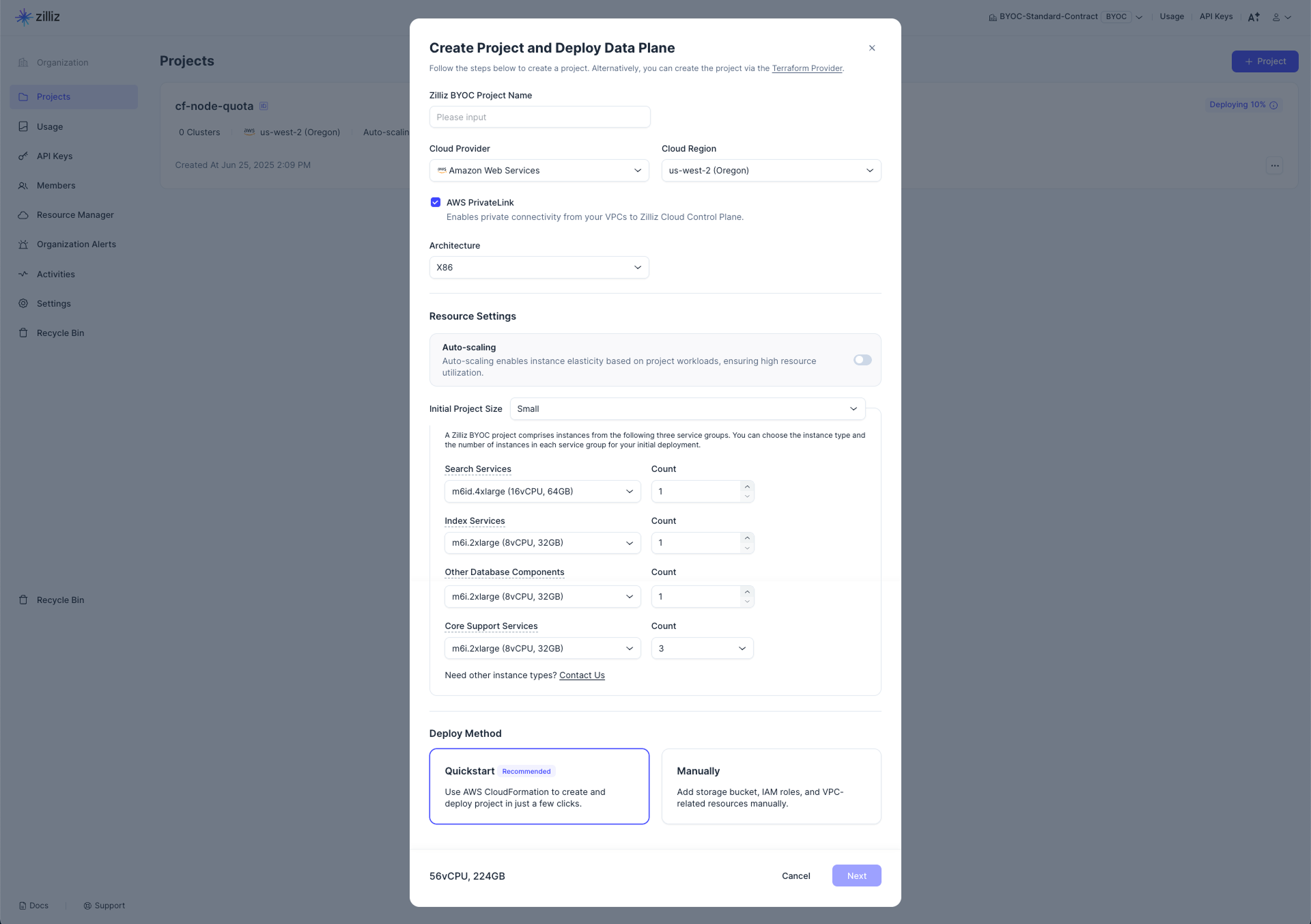This screenshot has width=1311, height=924.
Task: Open the Terraform Provider link
Action: (807, 68)
